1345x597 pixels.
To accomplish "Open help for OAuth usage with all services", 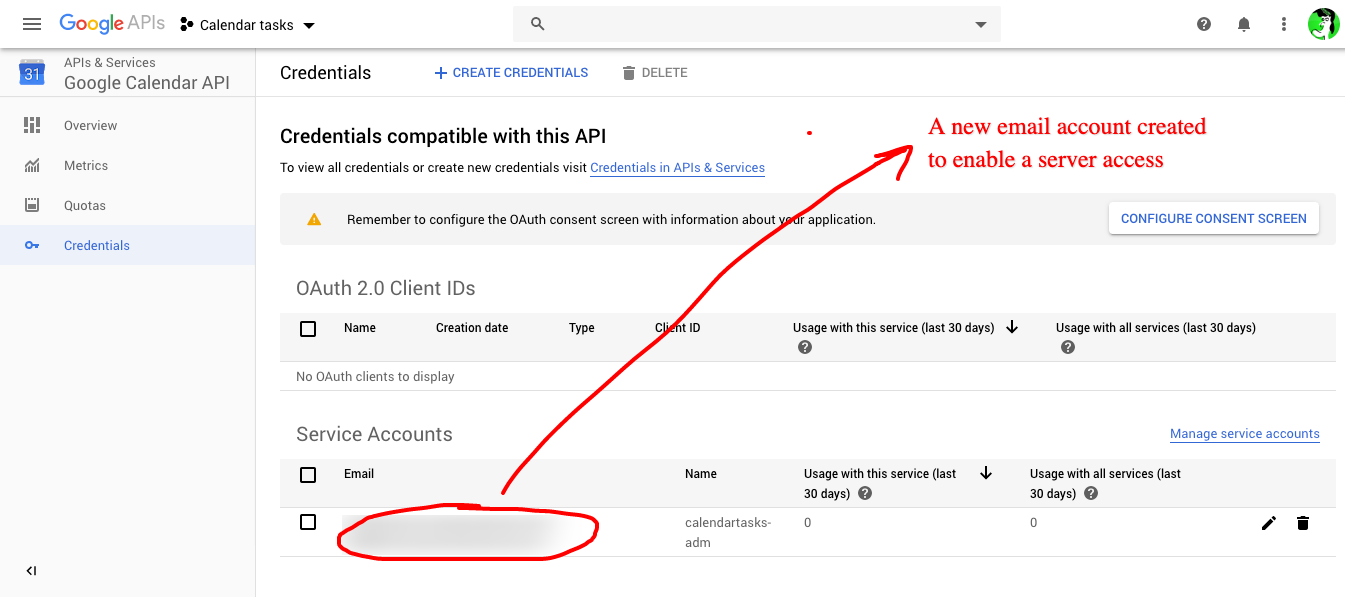I will (x=1068, y=347).
